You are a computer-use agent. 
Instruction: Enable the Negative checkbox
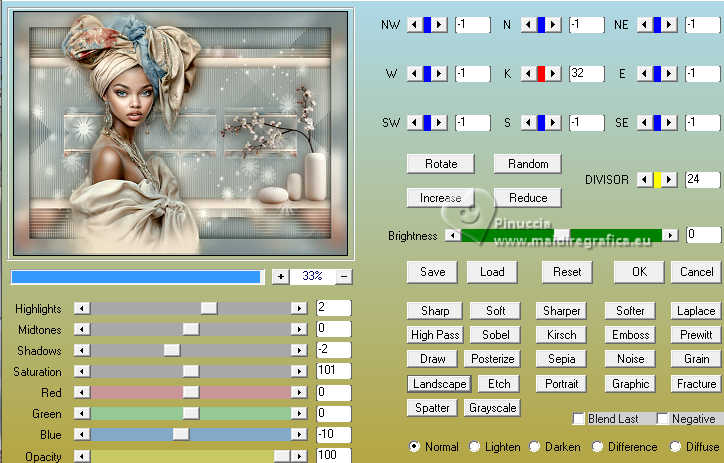coord(663,419)
